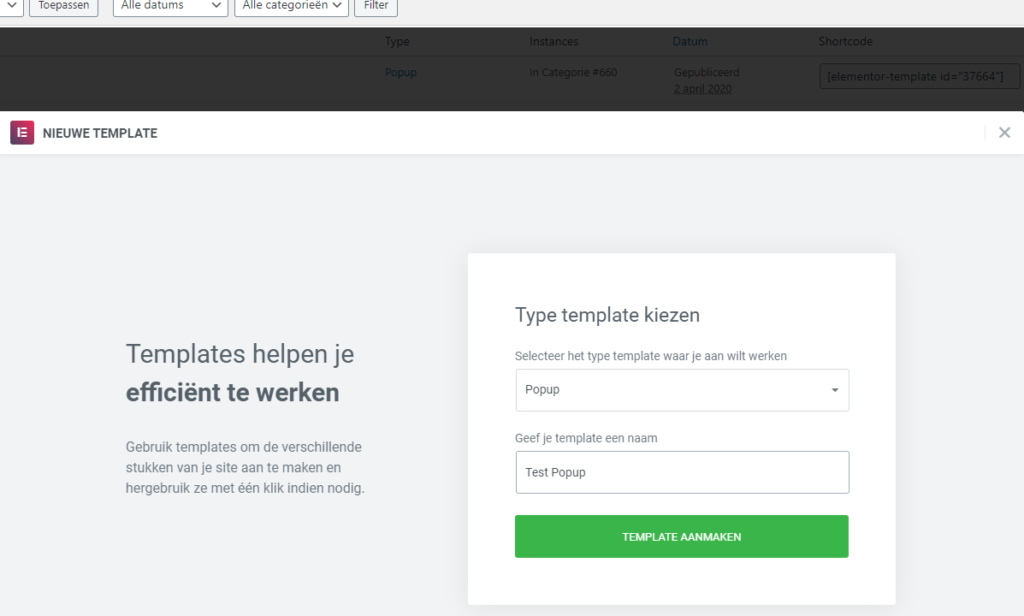The image size is (1024, 616).
Task: Click the Shortcode column header
Action: [x=845, y=41]
